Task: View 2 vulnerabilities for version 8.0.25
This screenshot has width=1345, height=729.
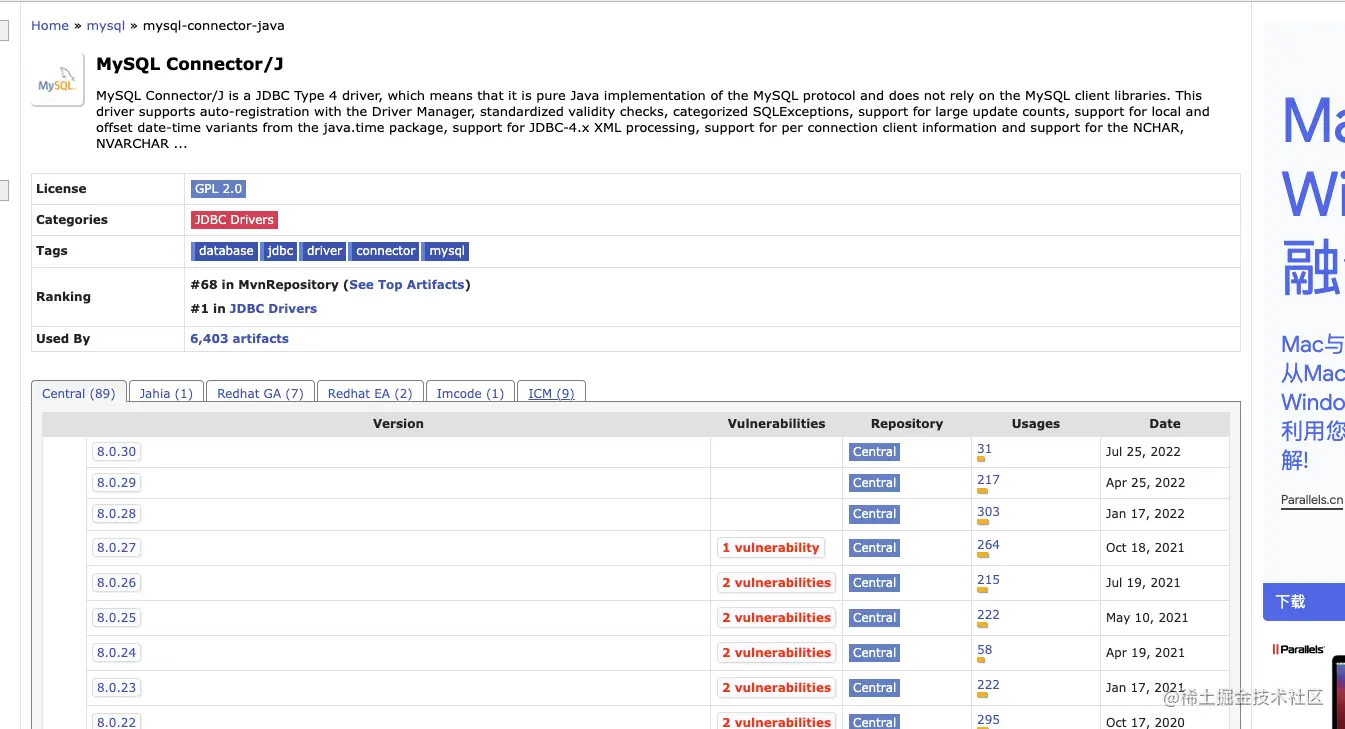Action: (777, 618)
